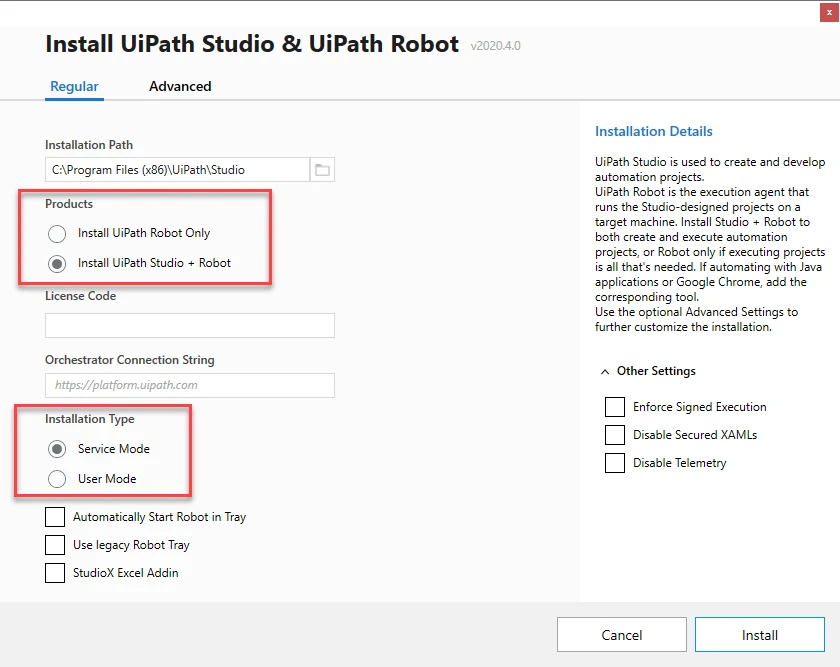The width and height of the screenshot is (840, 667).
Task: Click the Products section label
Action: tap(69, 204)
